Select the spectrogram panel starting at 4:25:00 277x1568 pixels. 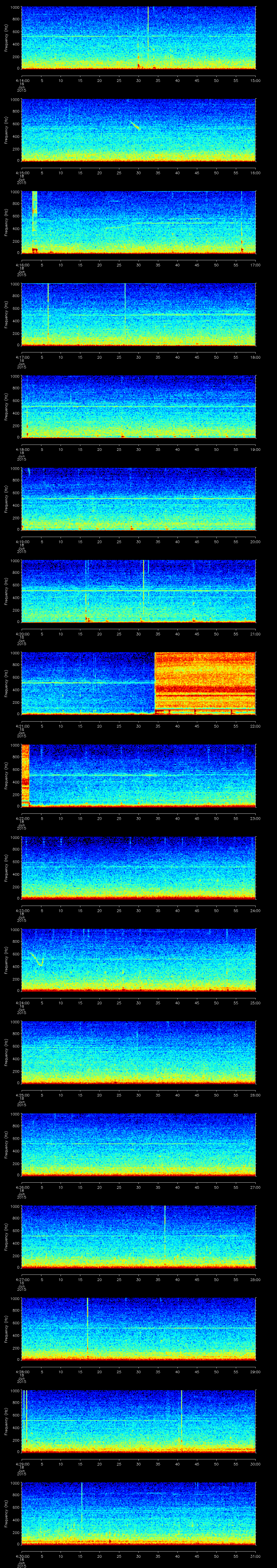click(138, 1052)
